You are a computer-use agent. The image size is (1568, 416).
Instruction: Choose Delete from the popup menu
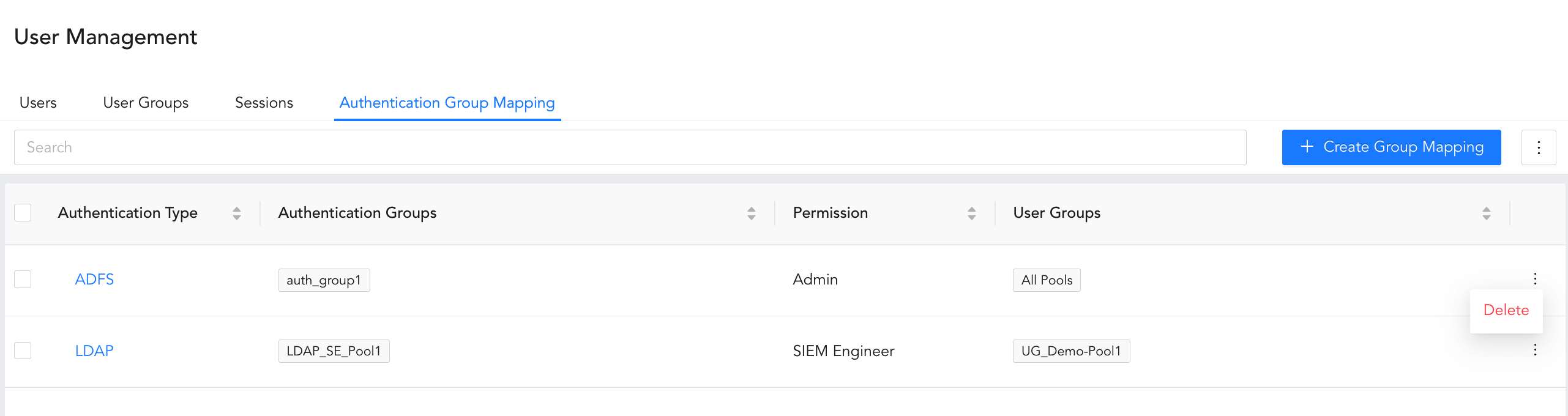[1506, 310]
